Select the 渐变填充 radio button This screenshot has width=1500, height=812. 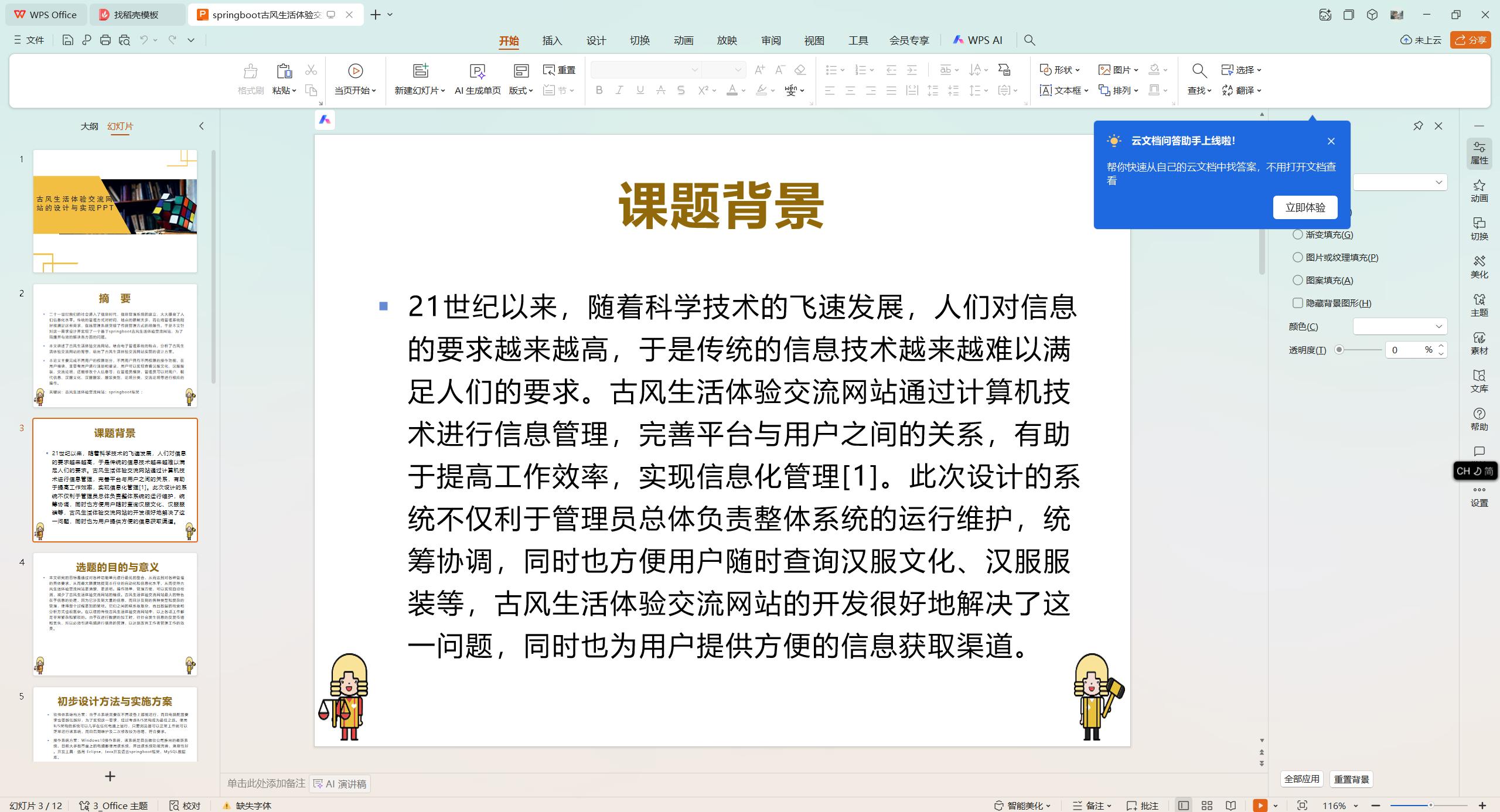[x=1298, y=234]
